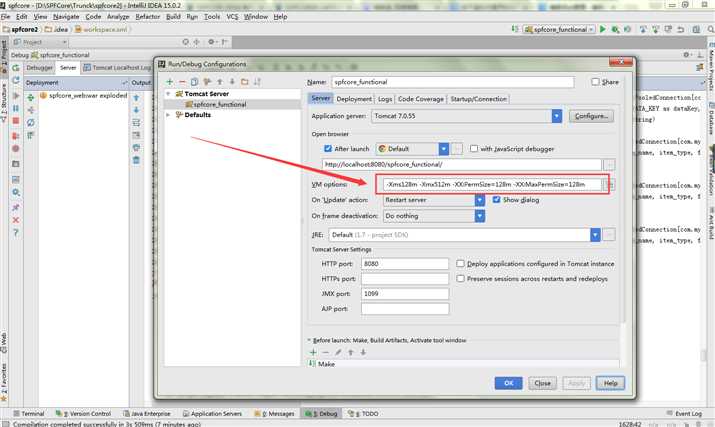Open the Application server Tomcat 7.0.55 dropdown

(557, 116)
